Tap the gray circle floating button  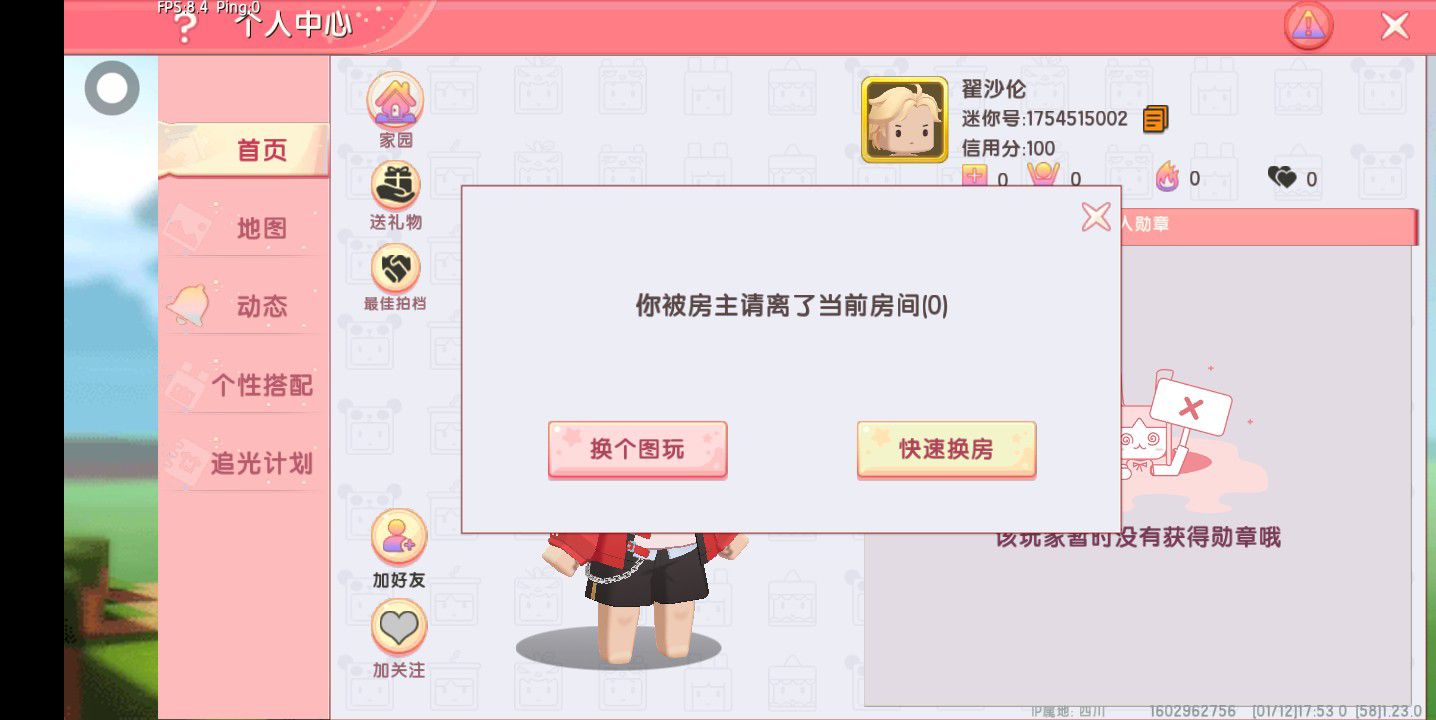pos(112,88)
